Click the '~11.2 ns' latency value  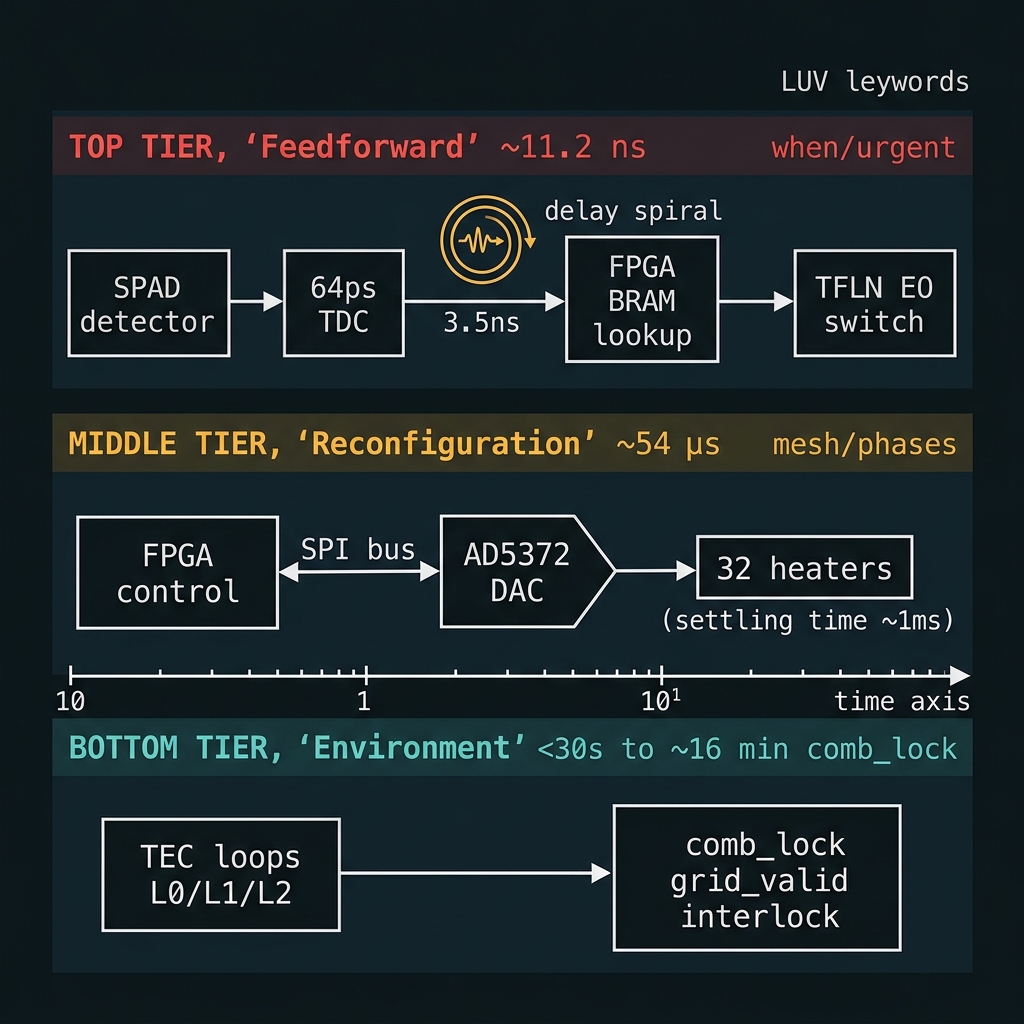pos(573,146)
